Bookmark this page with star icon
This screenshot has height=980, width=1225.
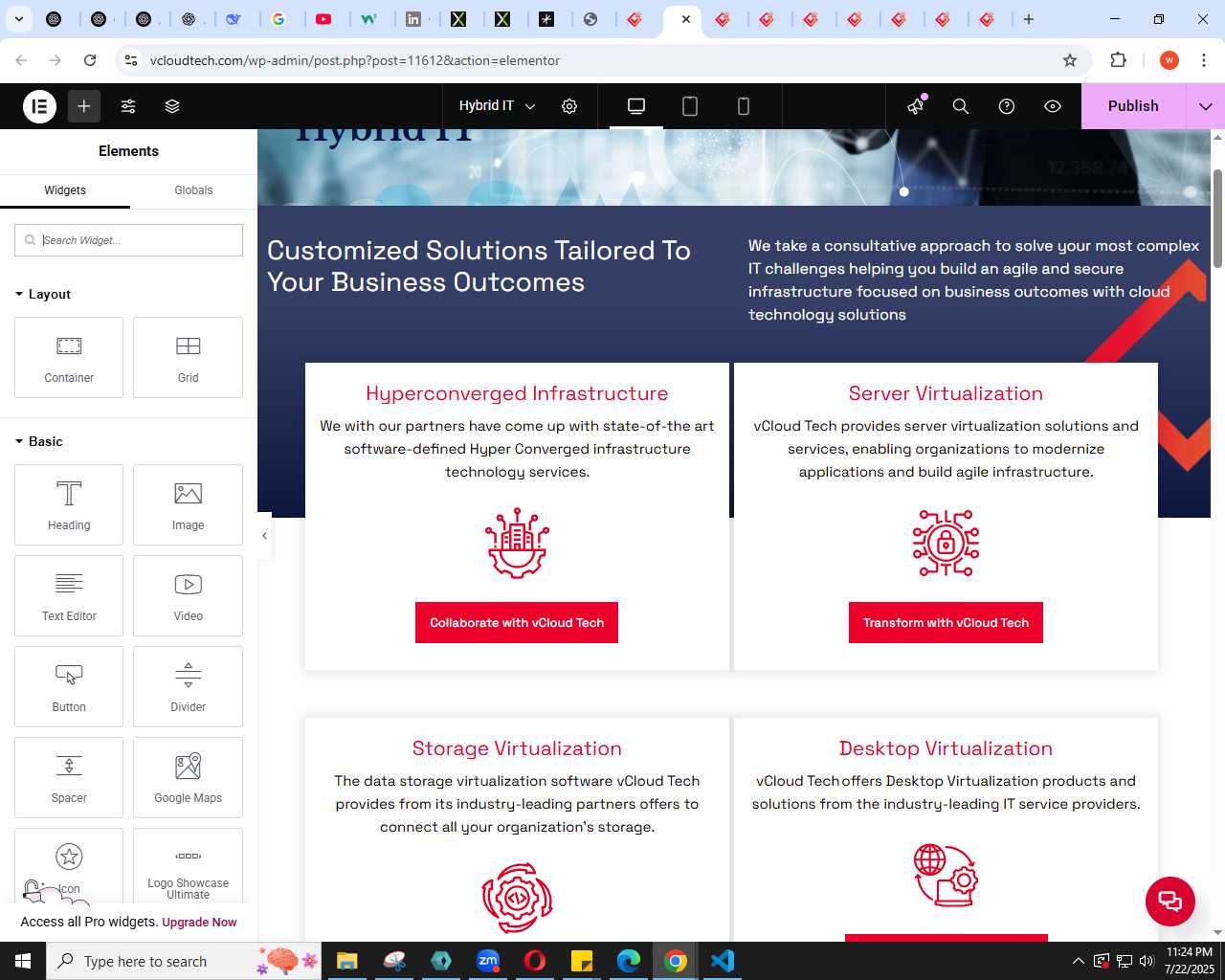[1070, 60]
